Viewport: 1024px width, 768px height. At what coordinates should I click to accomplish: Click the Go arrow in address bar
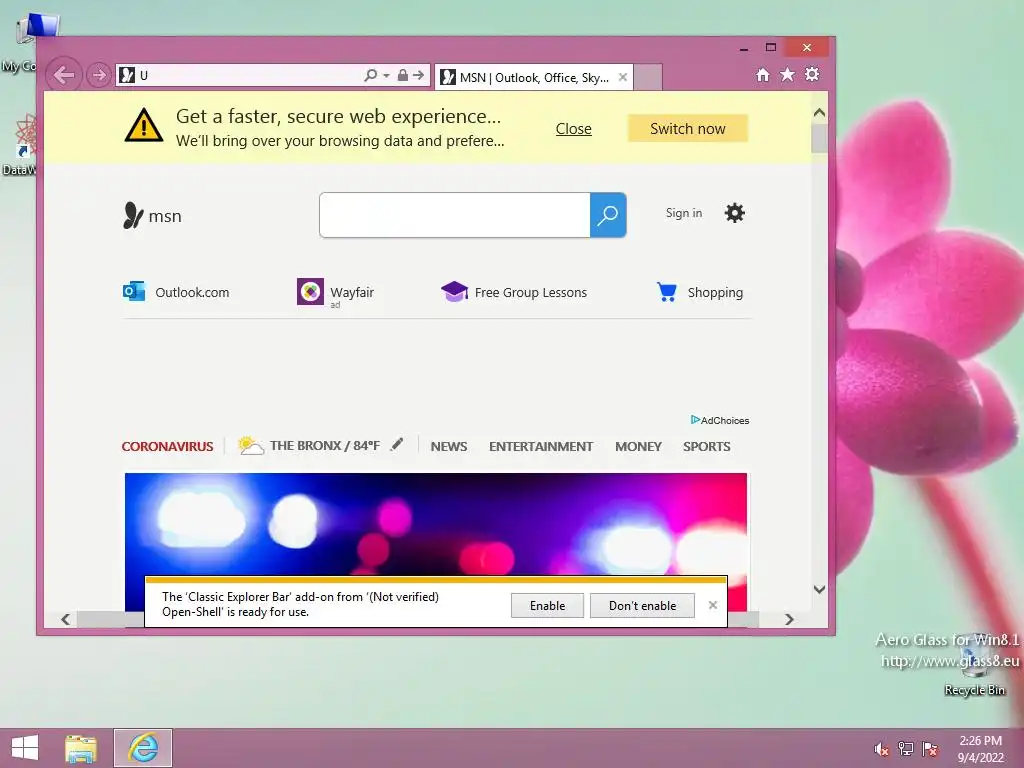coord(419,75)
